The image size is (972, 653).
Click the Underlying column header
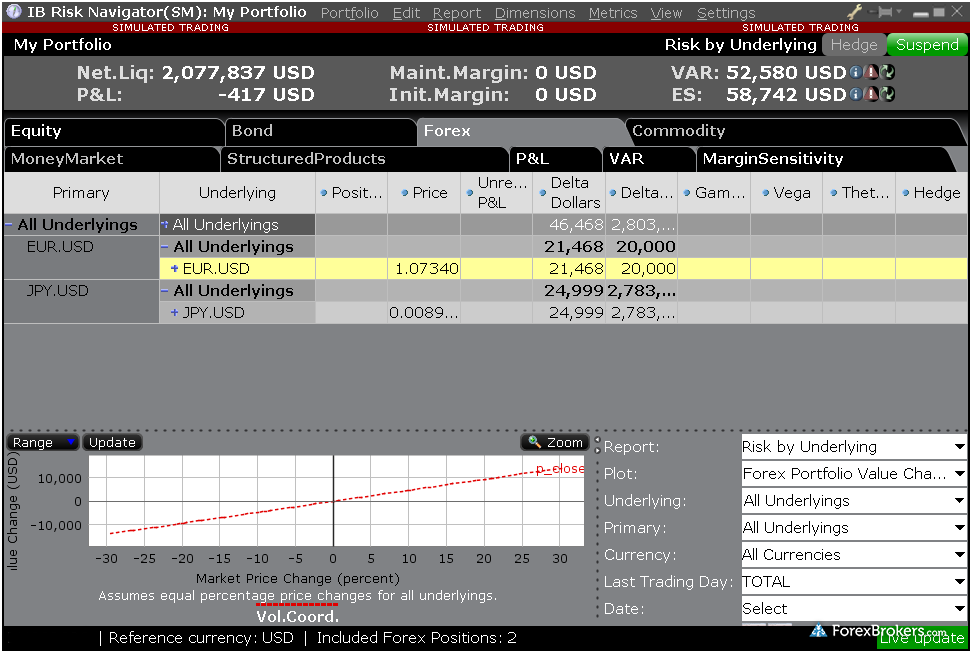237,193
